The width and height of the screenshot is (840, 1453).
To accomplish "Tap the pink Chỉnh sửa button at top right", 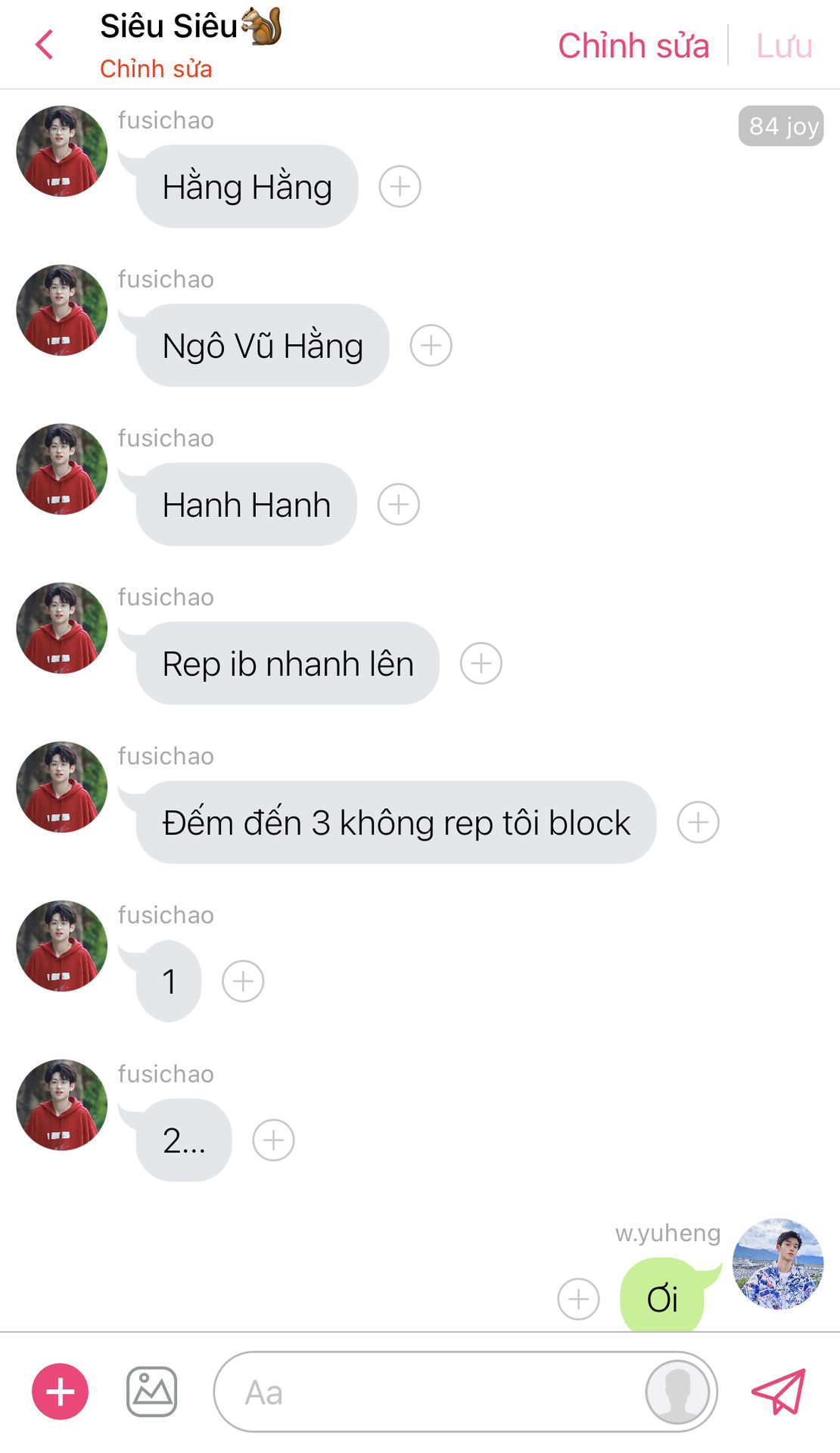I will [x=633, y=45].
